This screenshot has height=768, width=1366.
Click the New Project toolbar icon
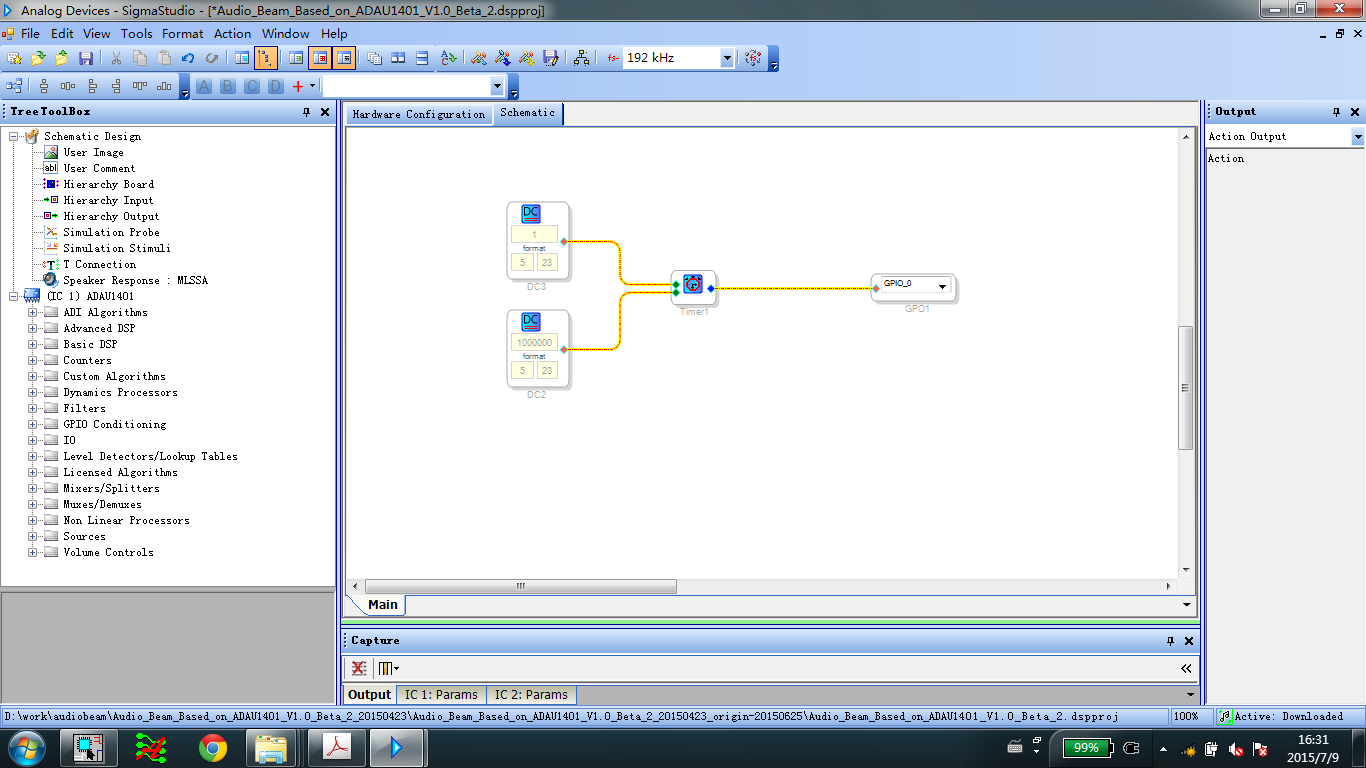(14, 58)
